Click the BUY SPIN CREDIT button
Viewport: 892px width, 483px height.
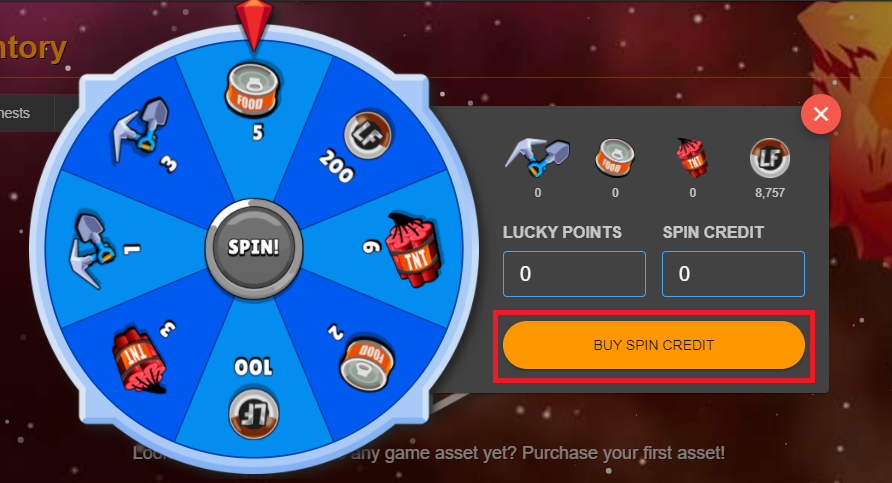click(654, 345)
